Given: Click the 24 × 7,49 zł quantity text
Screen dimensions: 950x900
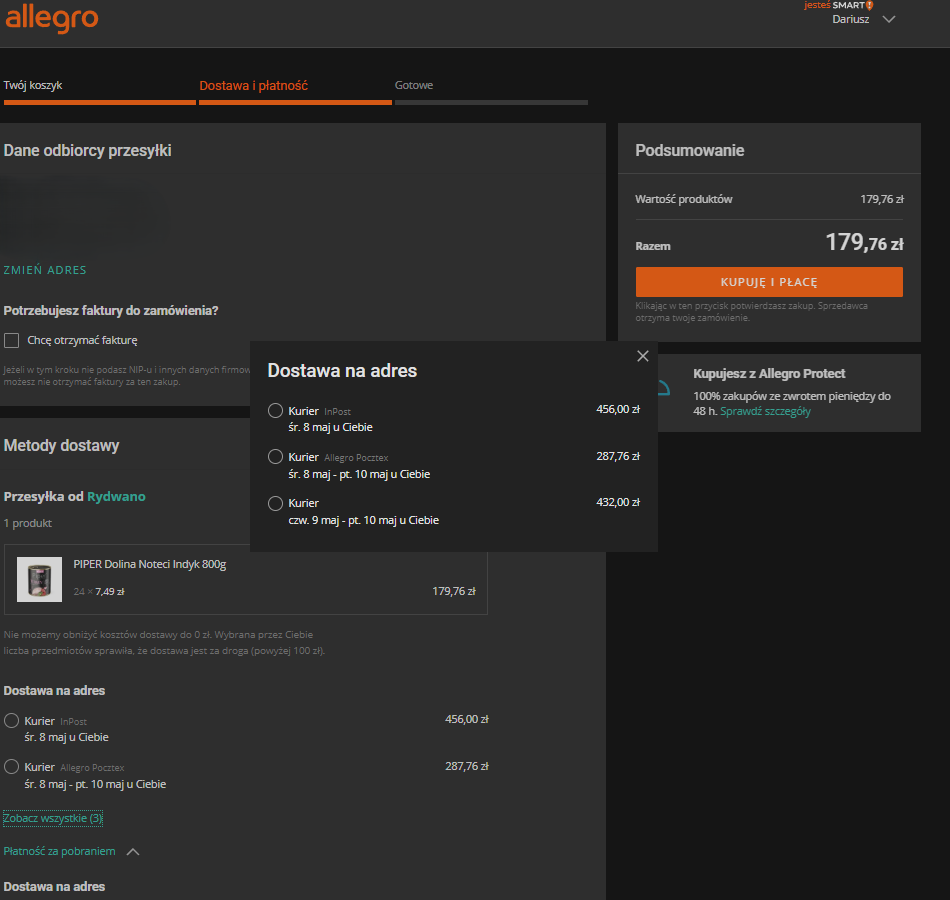Looking at the screenshot, I should (99, 592).
